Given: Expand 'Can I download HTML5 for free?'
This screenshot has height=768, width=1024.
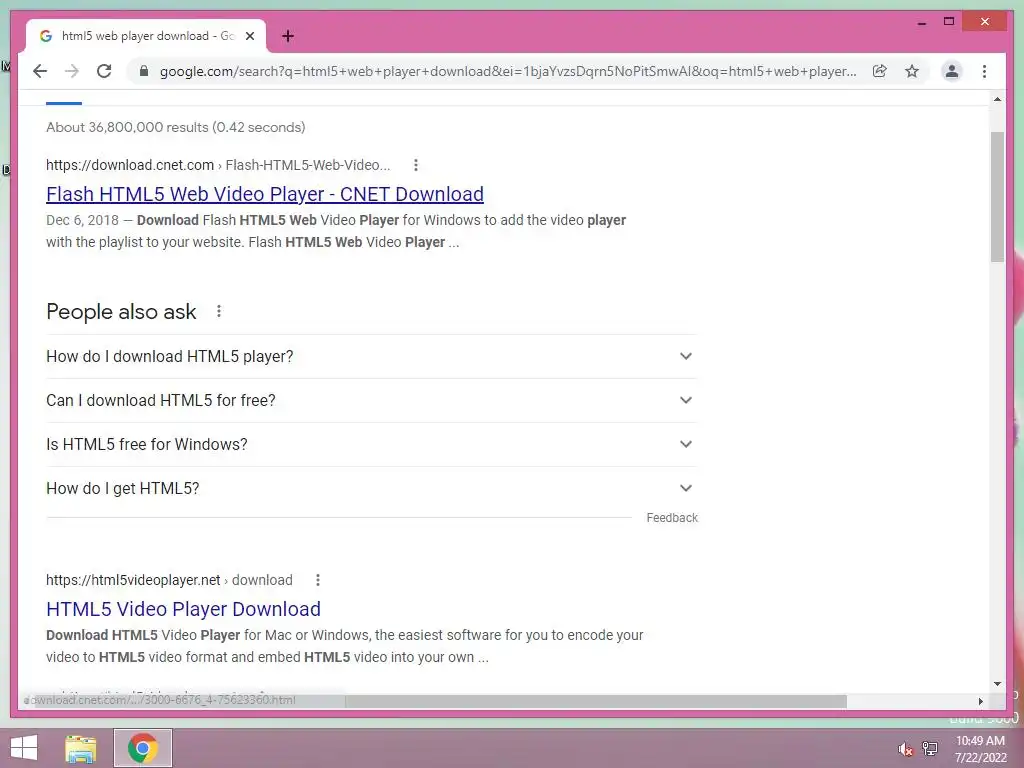Looking at the screenshot, I should tap(371, 400).
